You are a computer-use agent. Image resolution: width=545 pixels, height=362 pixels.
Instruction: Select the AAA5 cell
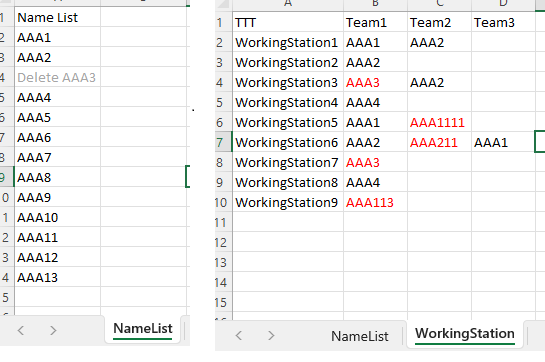57,117
